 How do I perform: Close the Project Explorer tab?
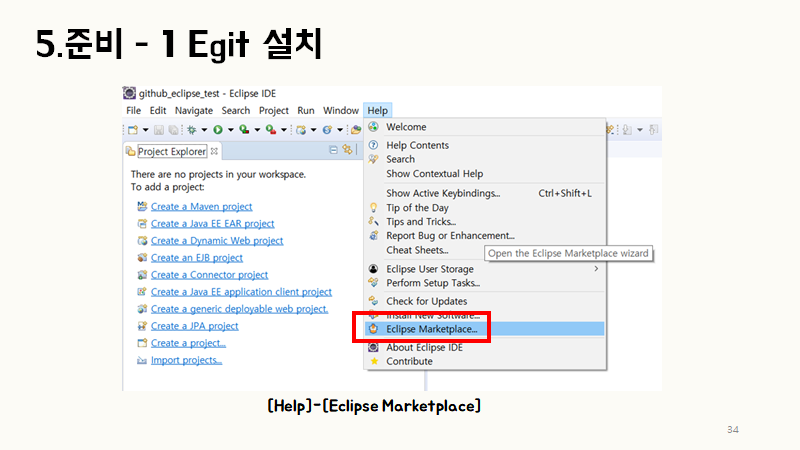(x=214, y=151)
